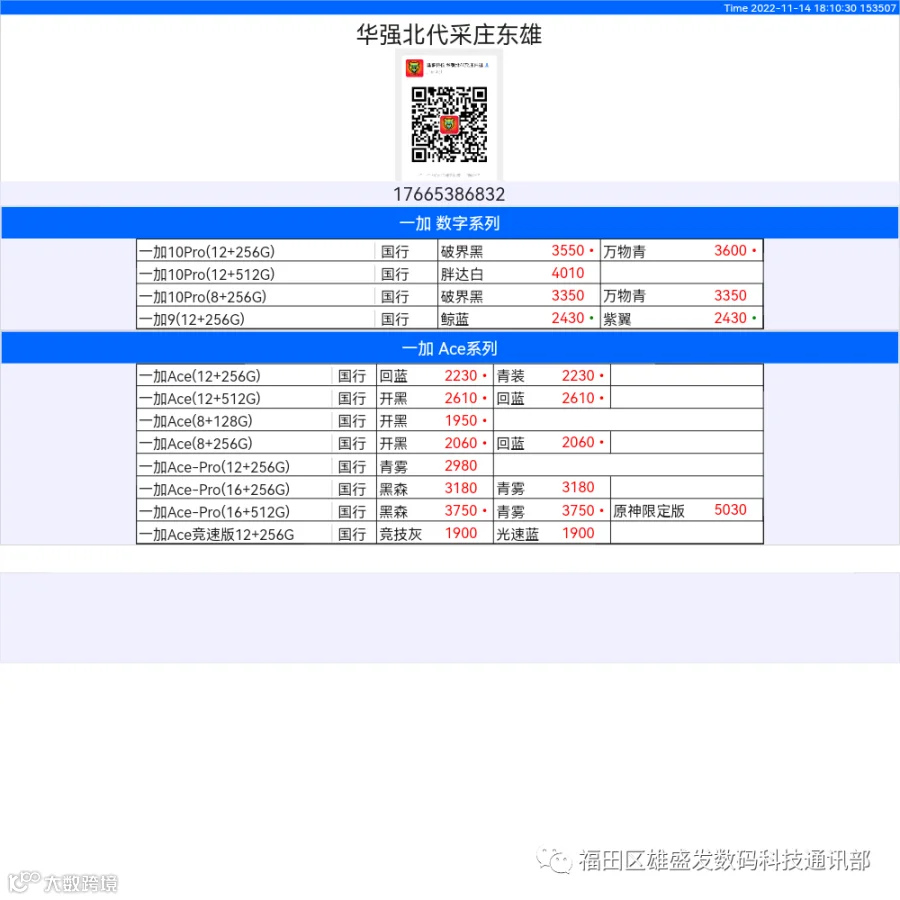Click 开黑 price 2610

tap(461, 397)
